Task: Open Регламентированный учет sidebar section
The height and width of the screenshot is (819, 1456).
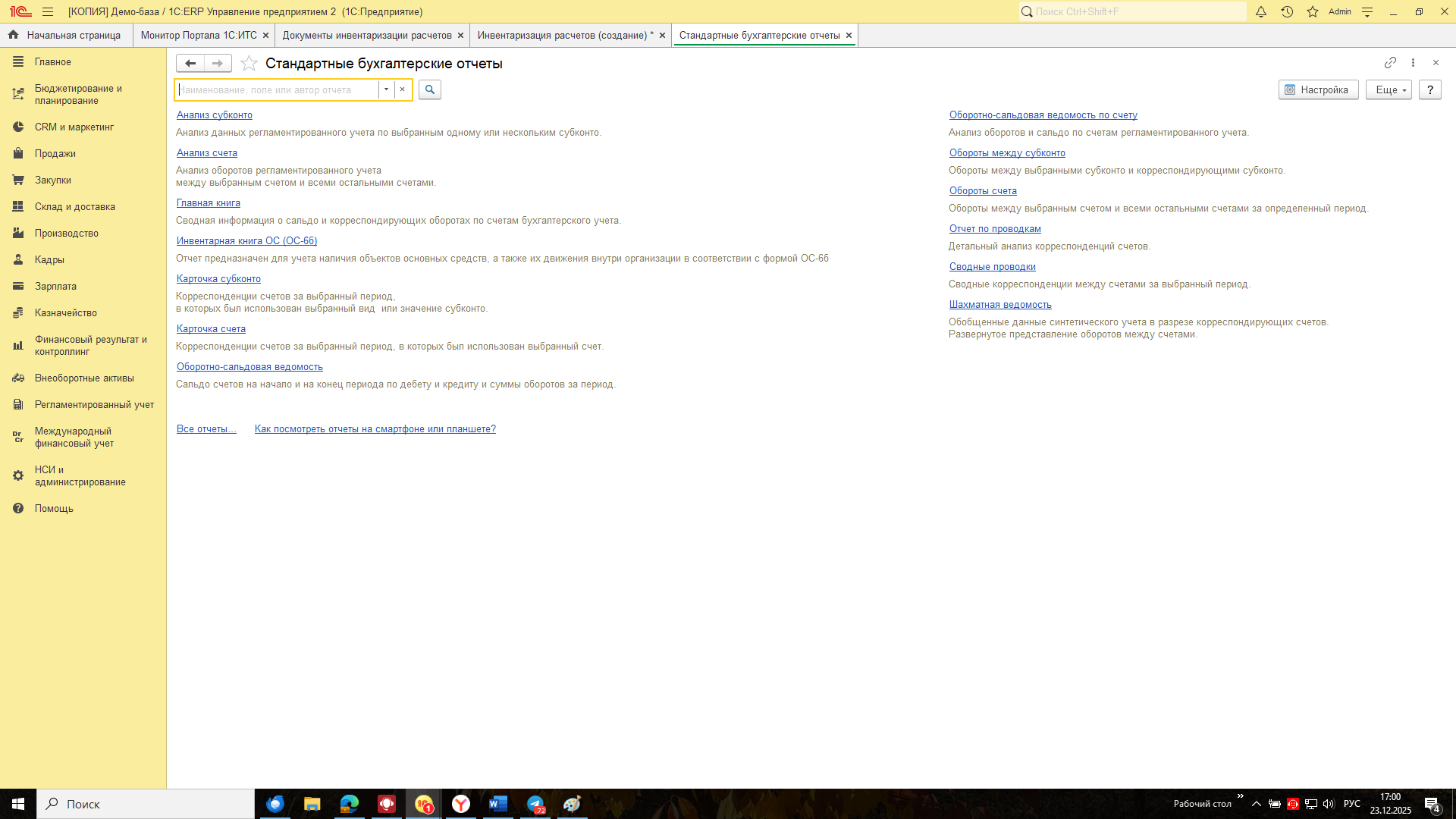Action: pyautogui.click(x=94, y=404)
